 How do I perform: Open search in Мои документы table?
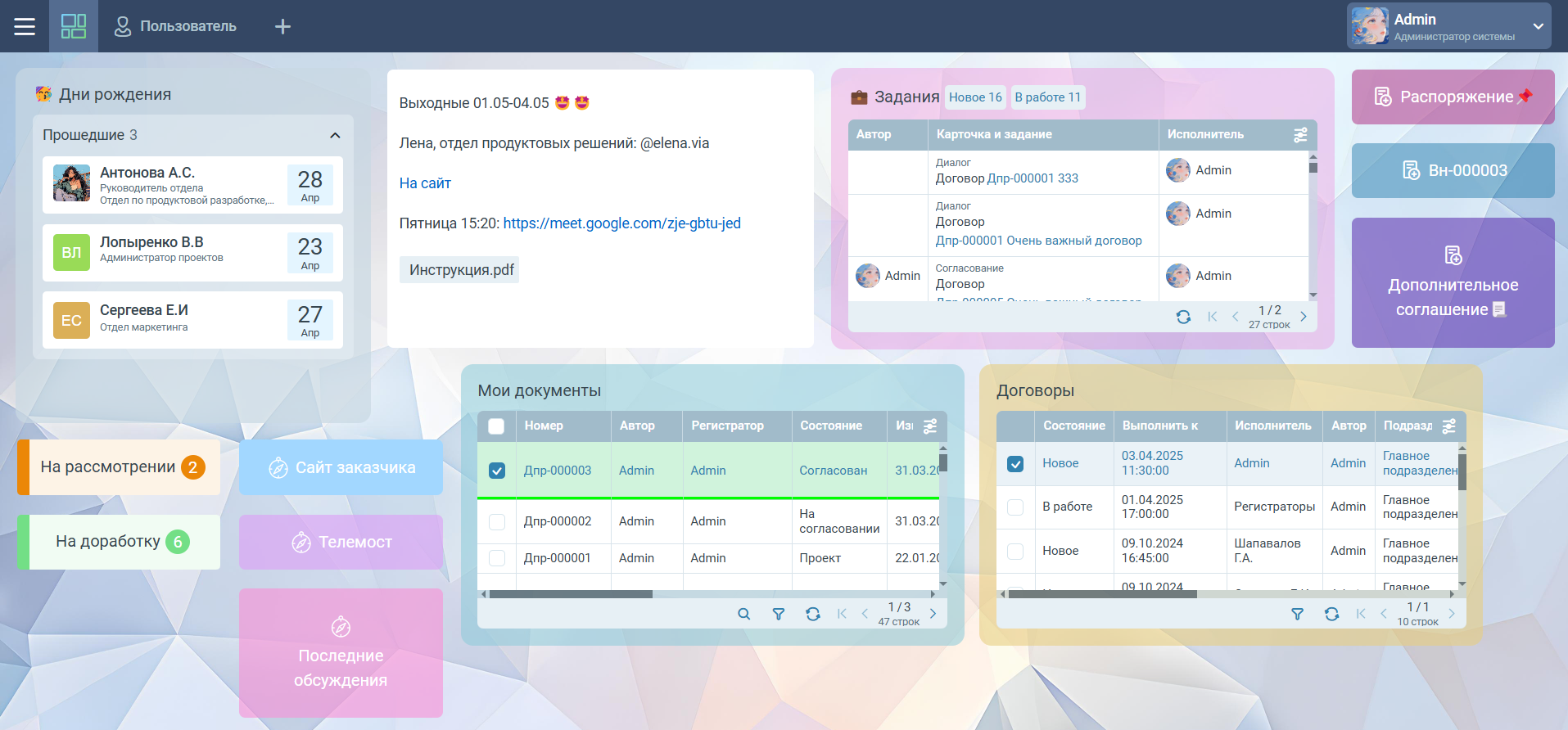743,614
